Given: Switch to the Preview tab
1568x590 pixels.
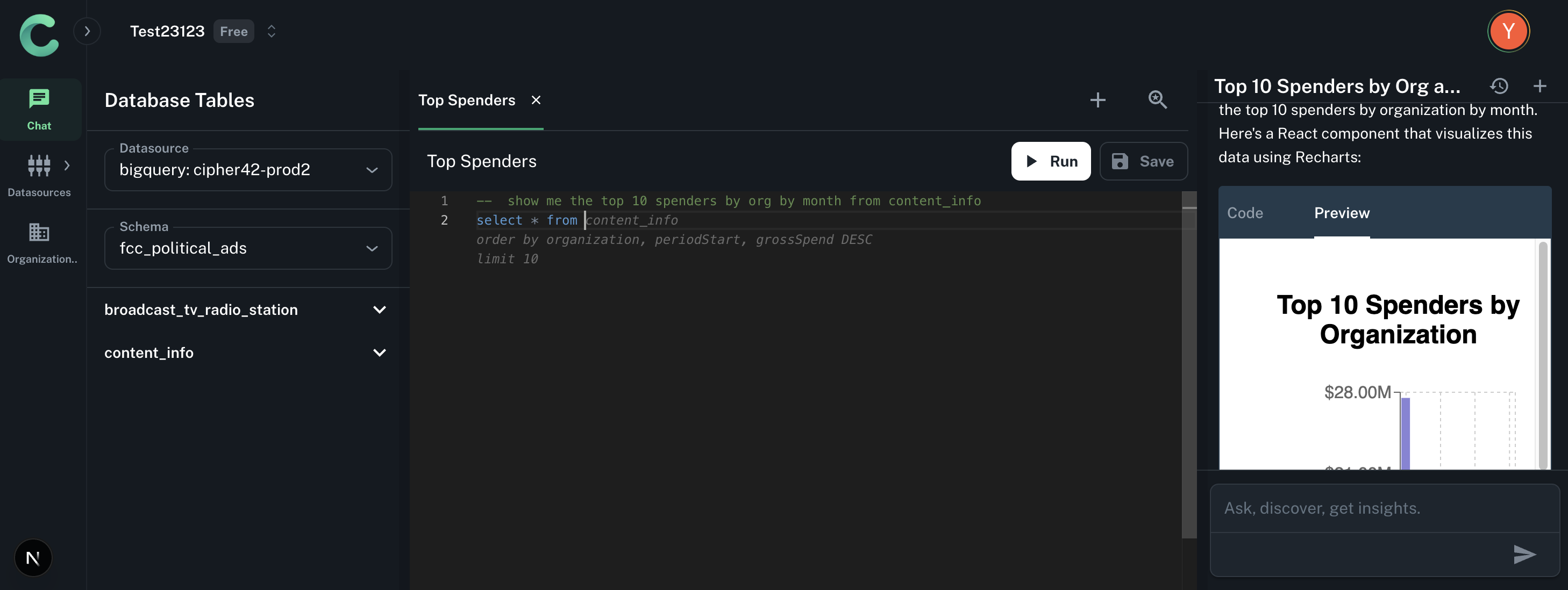Looking at the screenshot, I should (x=1342, y=213).
